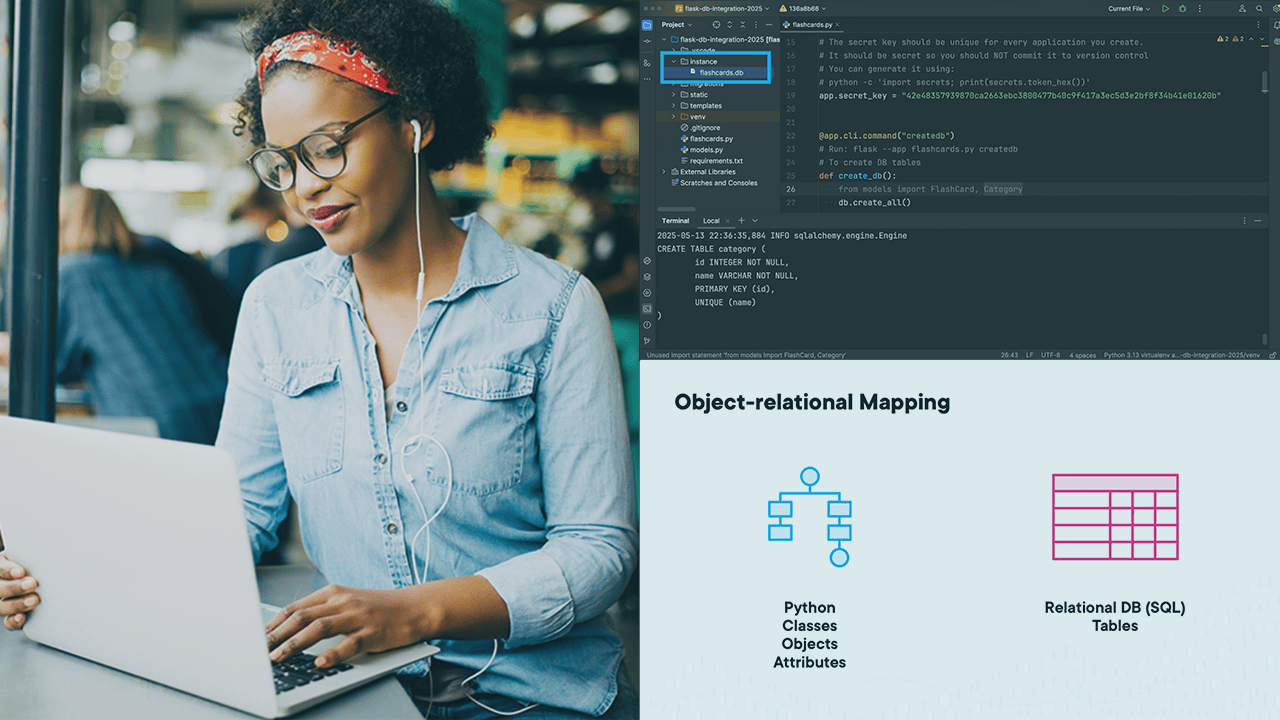This screenshot has width=1280, height=720.
Task: Open the Git tool window icon
Action: 647,341
